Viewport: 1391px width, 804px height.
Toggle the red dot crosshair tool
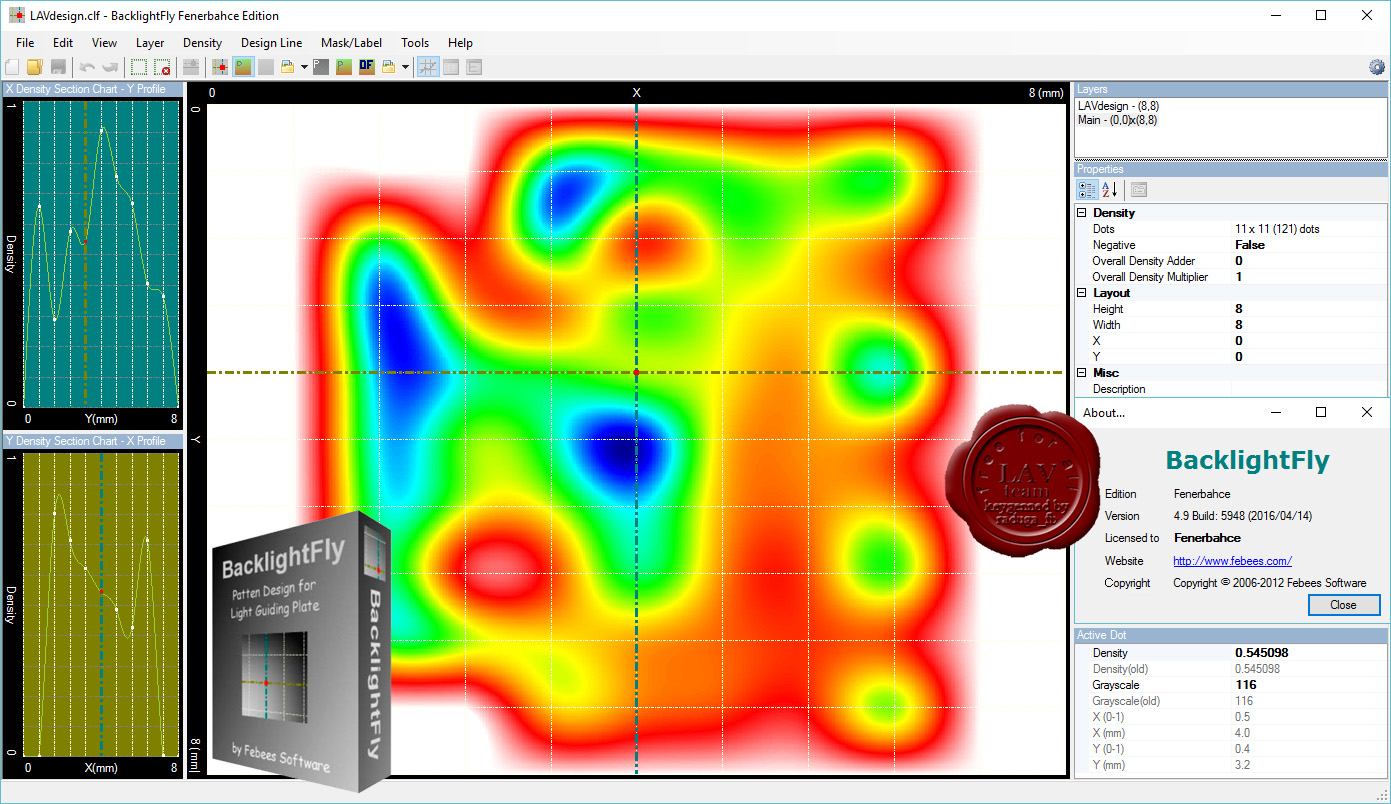coord(220,67)
